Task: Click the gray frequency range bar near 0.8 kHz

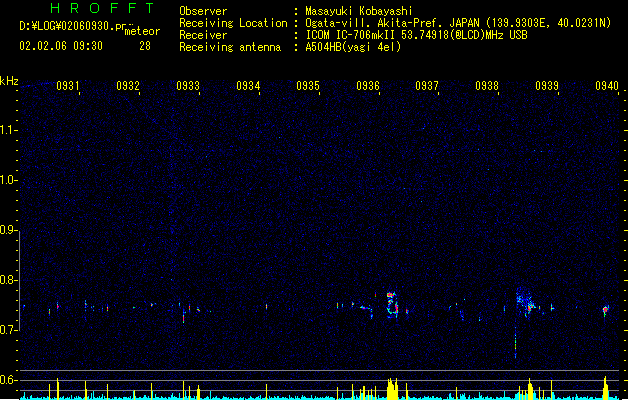Action: [x=19, y=281]
